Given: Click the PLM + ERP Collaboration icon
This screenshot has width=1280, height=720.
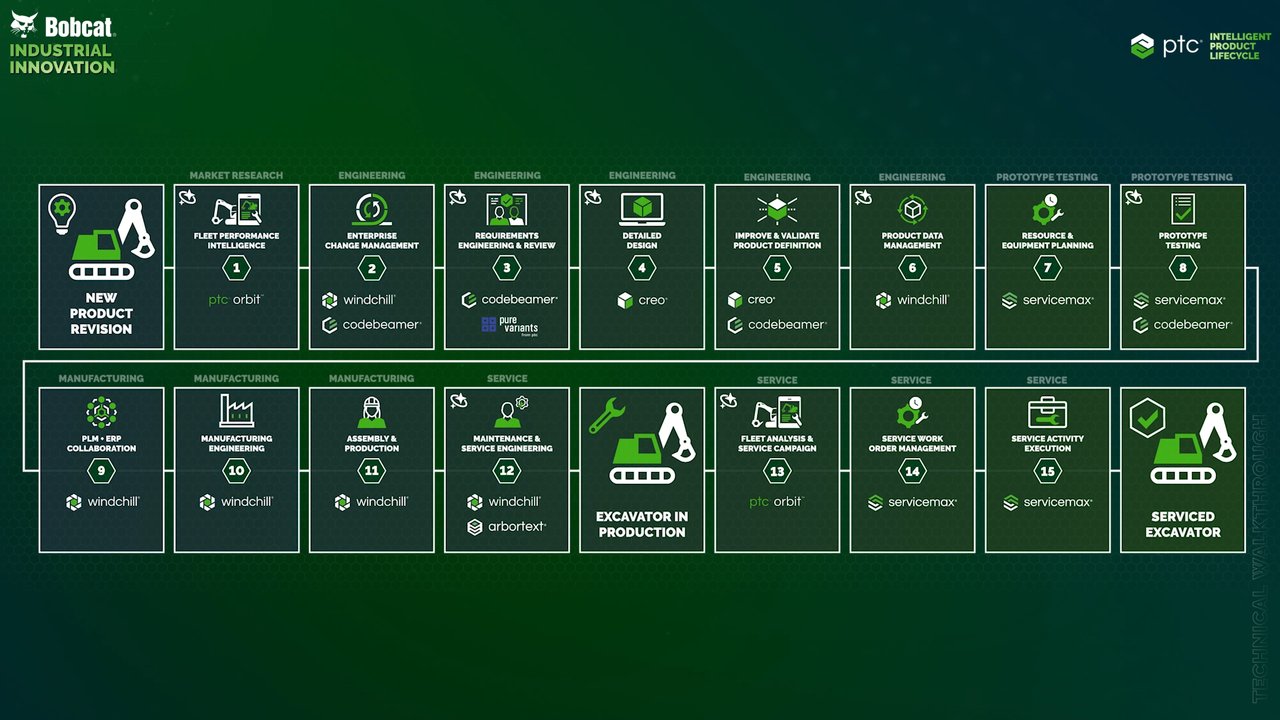Looking at the screenshot, I should [101, 412].
